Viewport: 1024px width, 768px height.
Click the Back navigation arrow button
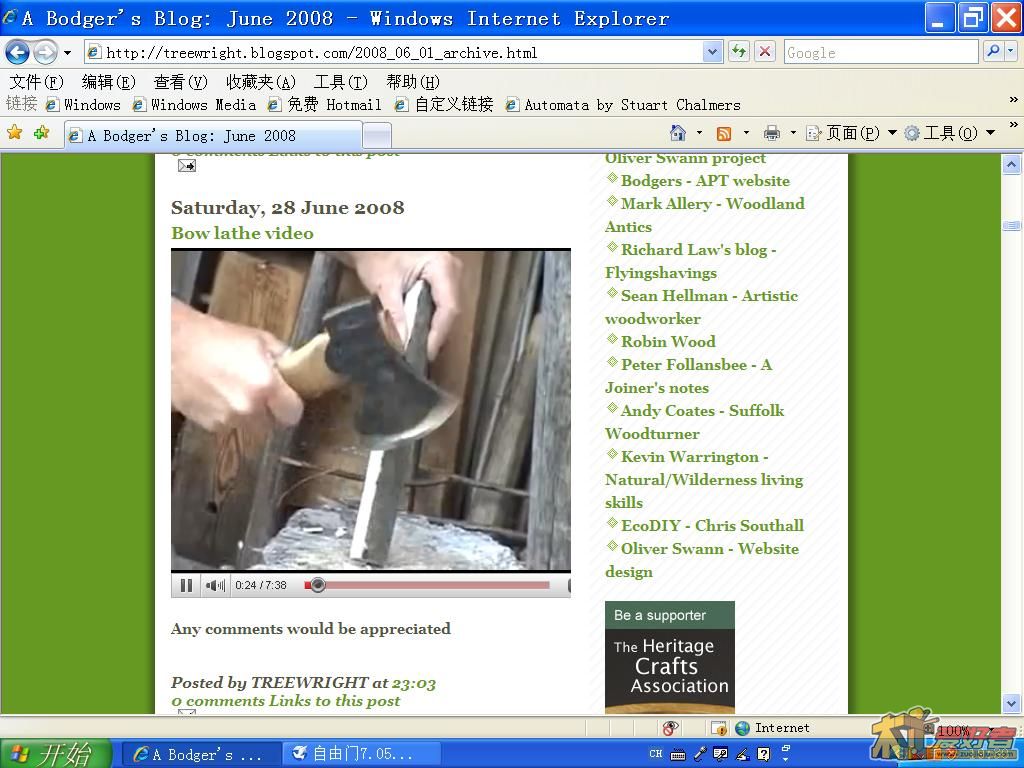coord(18,52)
